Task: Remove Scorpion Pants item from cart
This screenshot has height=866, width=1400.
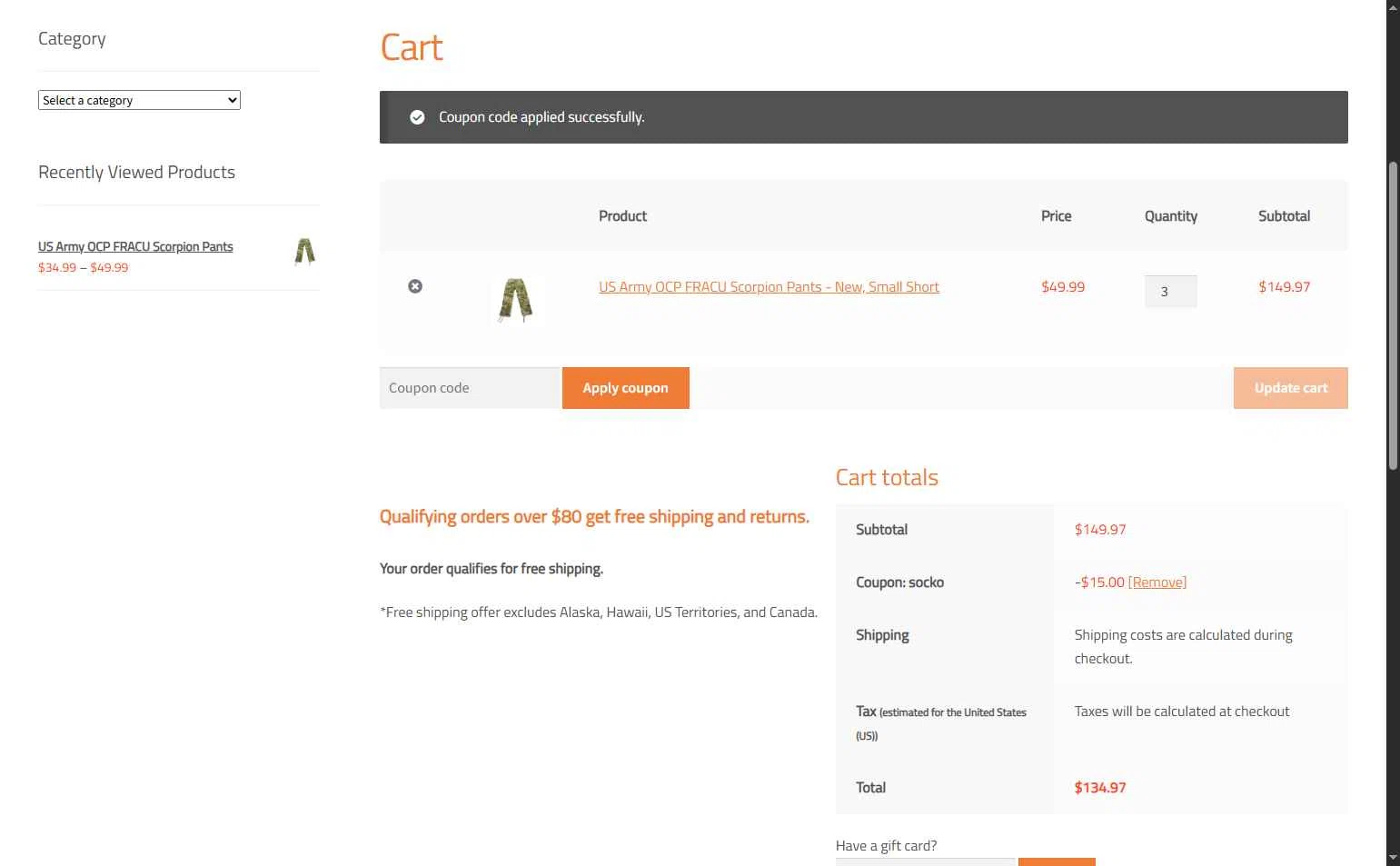Action: coord(415,286)
